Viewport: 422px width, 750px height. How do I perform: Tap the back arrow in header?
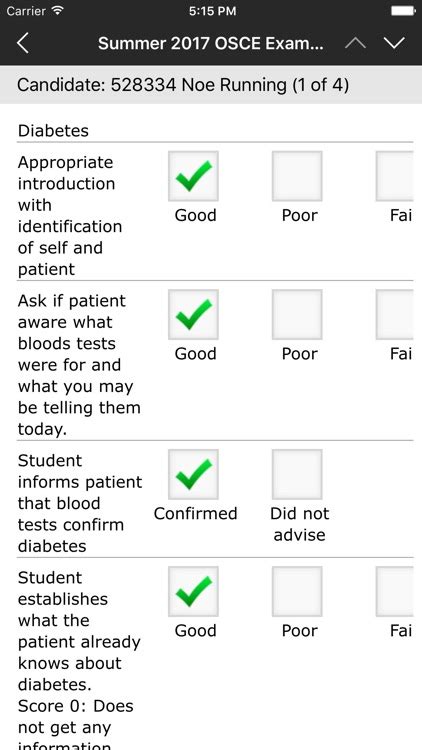point(22,44)
